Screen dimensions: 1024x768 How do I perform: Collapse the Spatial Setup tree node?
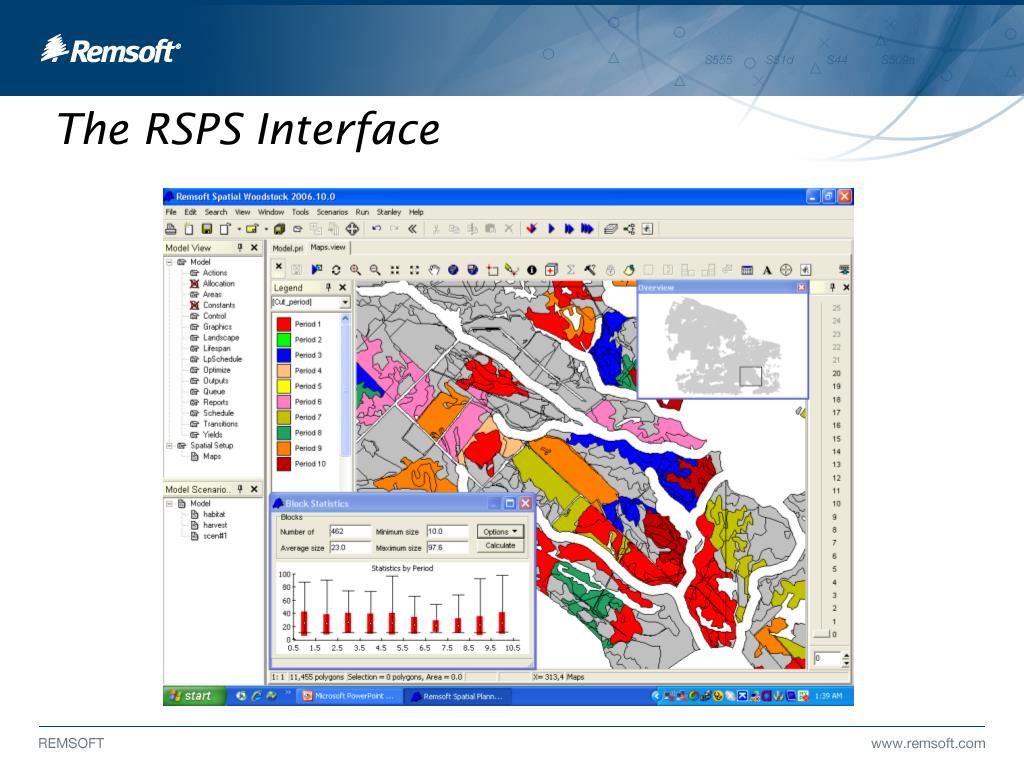(169, 445)
